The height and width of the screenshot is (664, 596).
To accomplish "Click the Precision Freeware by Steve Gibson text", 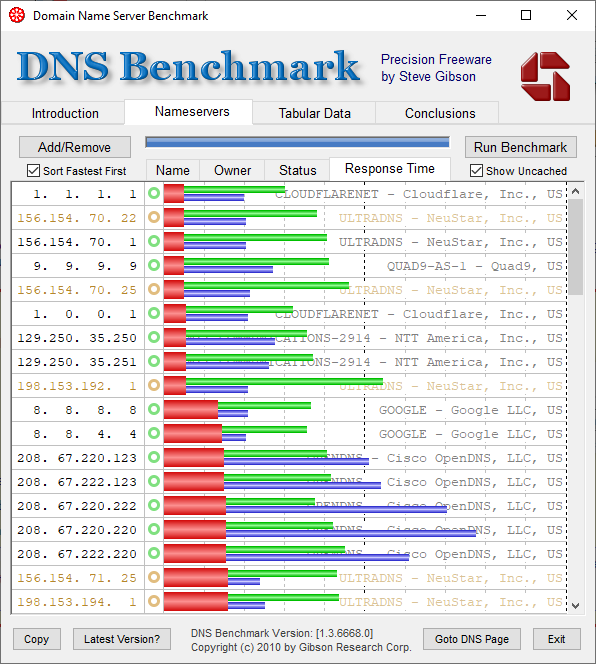I will pyautogui.click(x=436, y=68).
